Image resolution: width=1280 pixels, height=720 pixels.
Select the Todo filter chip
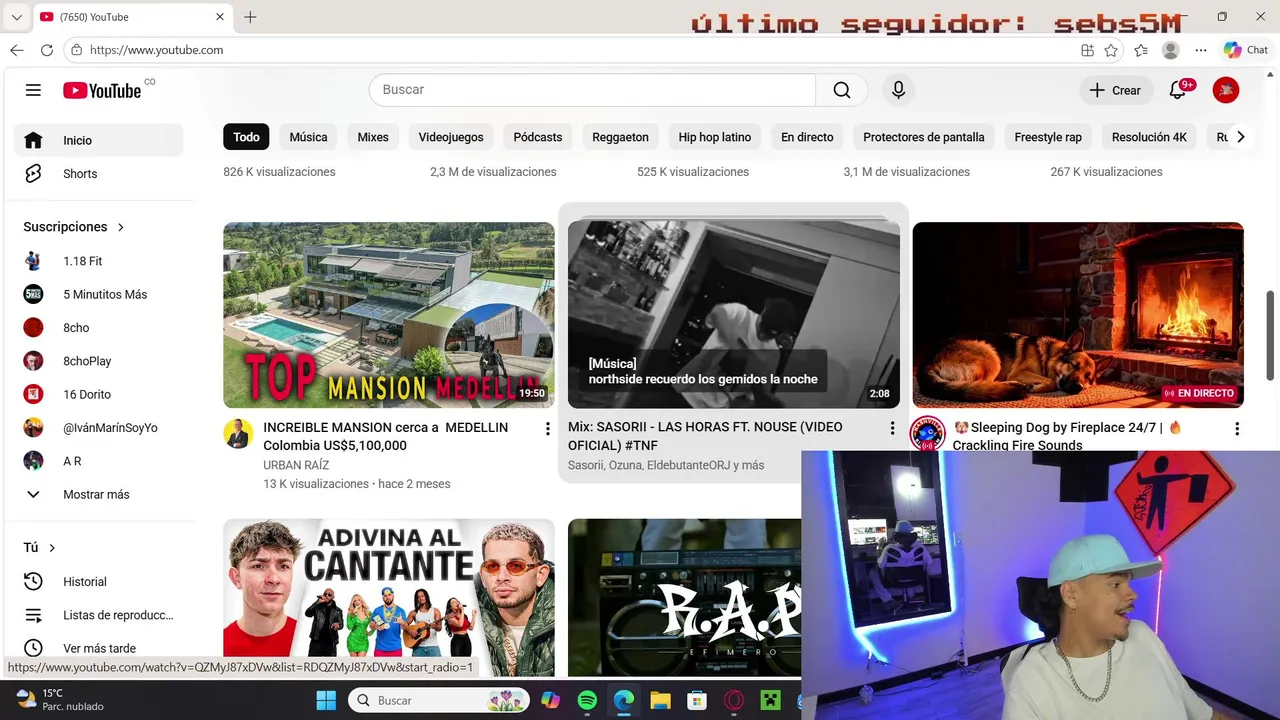pyautogui.click(x=246, y=137)
